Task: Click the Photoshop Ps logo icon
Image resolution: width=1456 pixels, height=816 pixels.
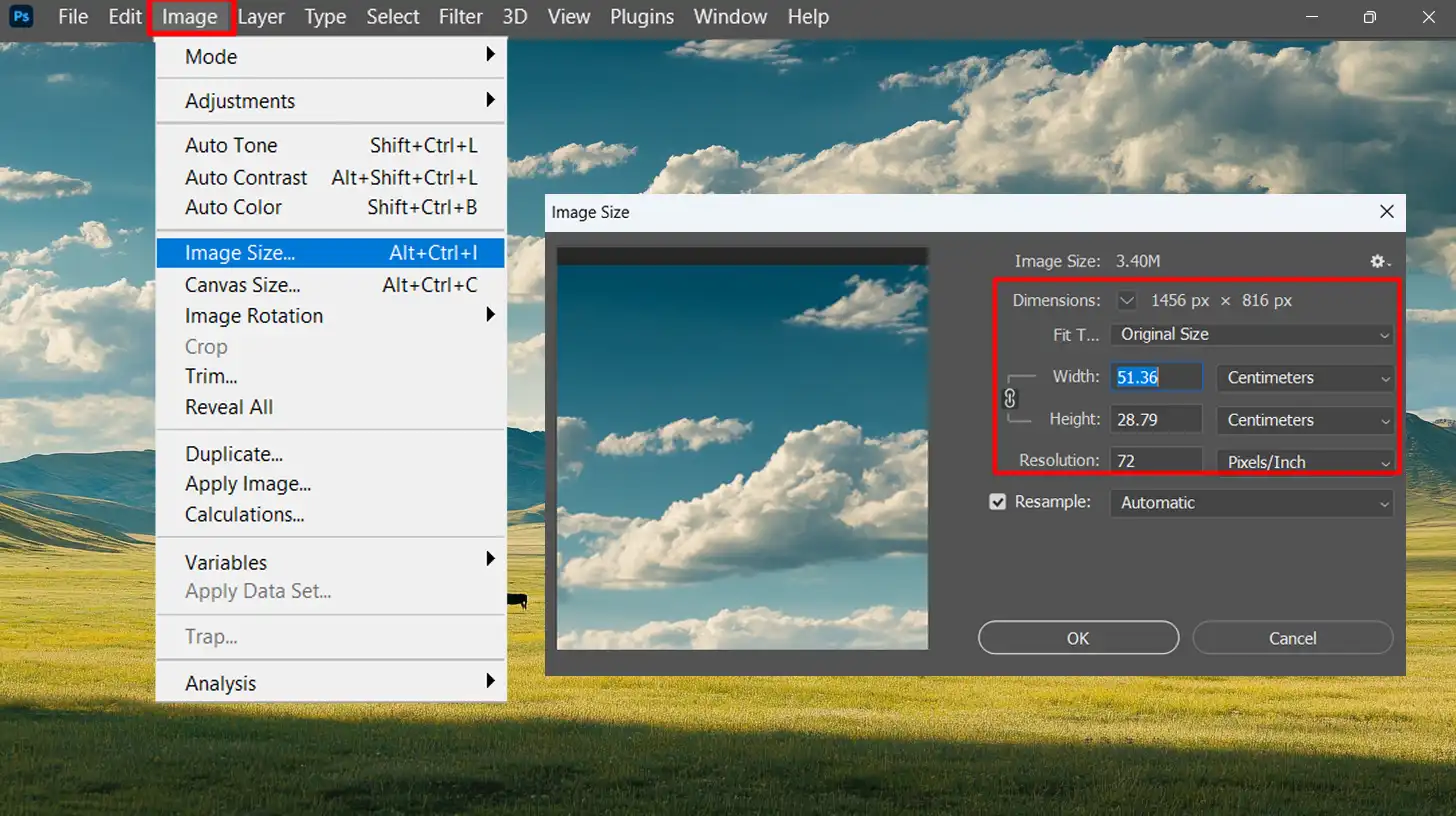Action: coord(21,17)
